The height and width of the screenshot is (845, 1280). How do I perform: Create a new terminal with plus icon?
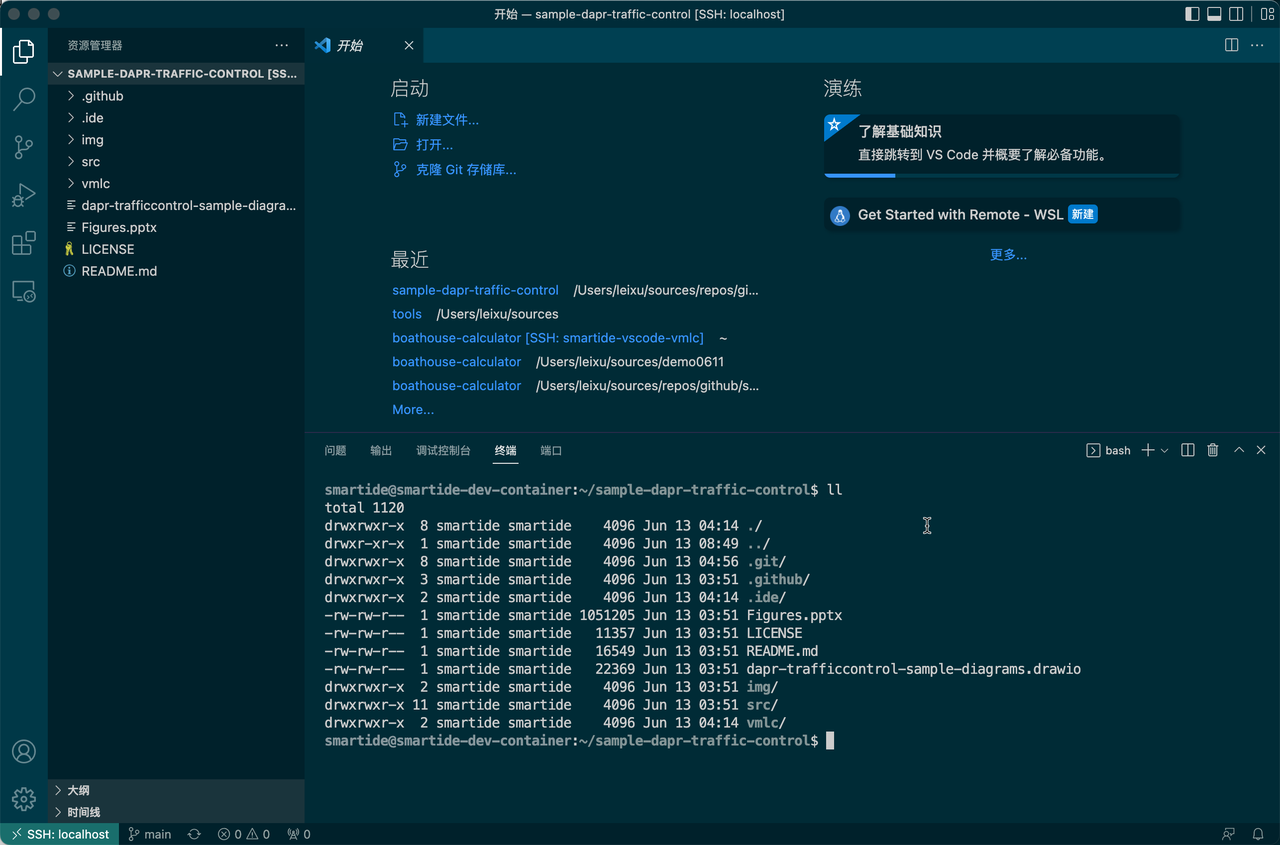1148,450
